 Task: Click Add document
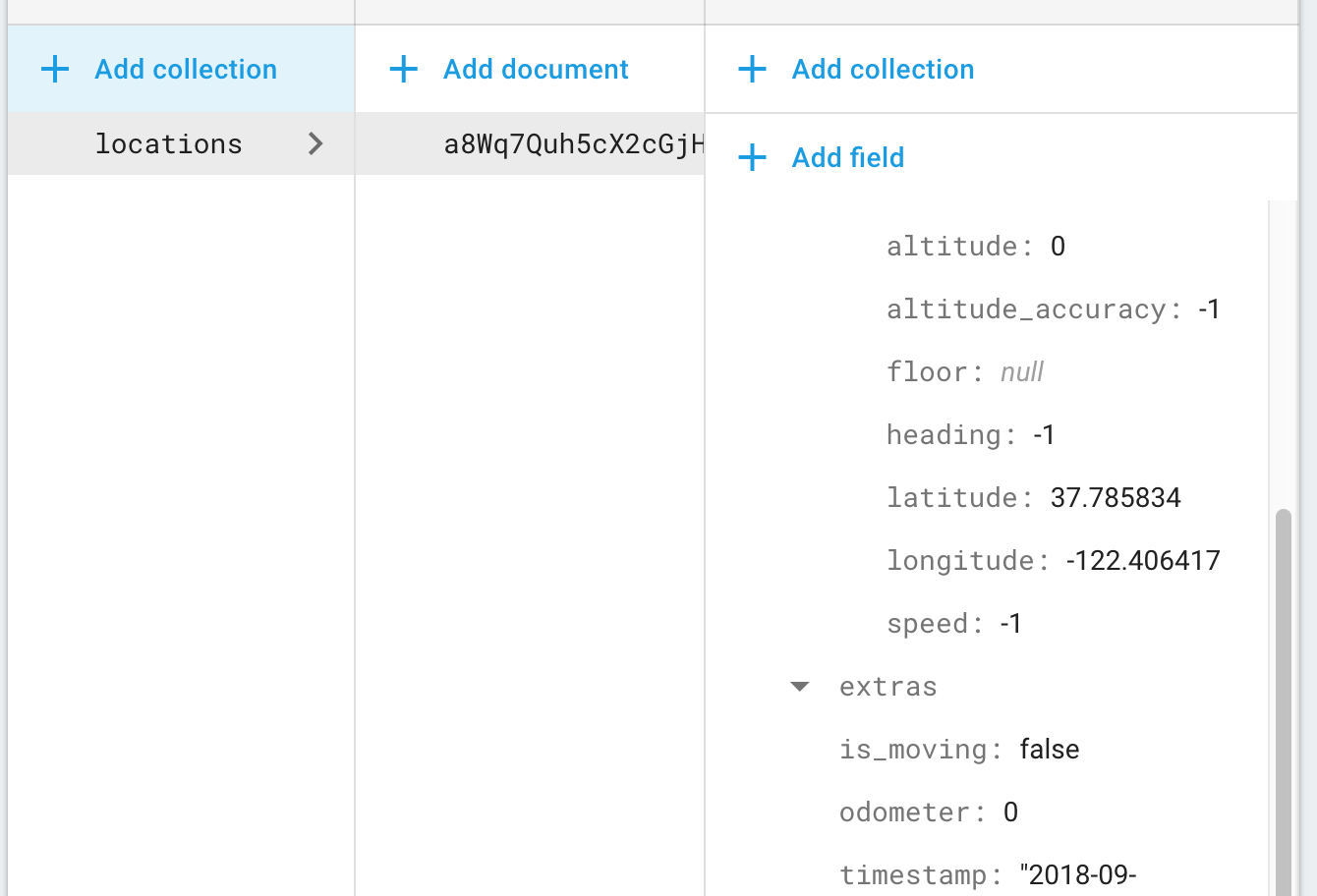pos(536,69)
